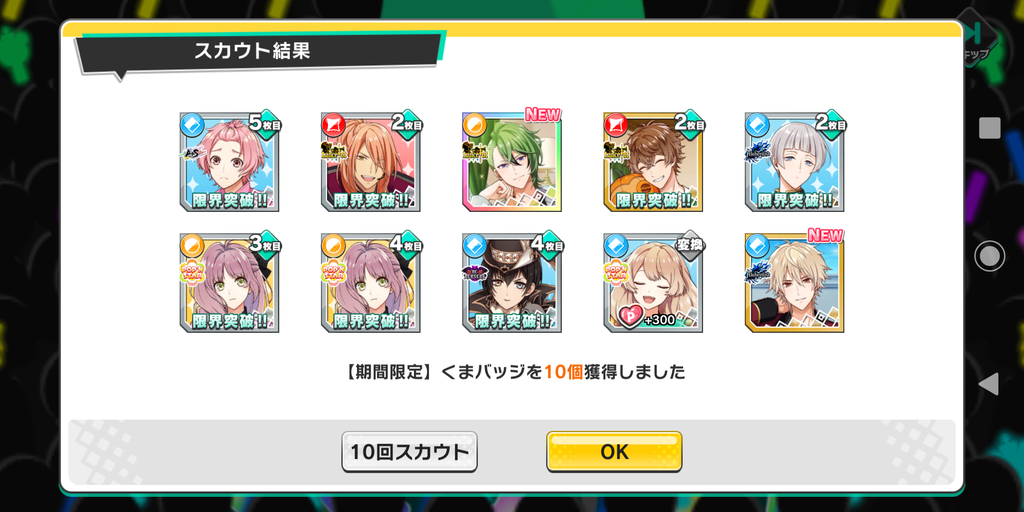Select the purple-haired card marked 3枚目
This screenshot has height=512, width=1024.
(229, 283)
